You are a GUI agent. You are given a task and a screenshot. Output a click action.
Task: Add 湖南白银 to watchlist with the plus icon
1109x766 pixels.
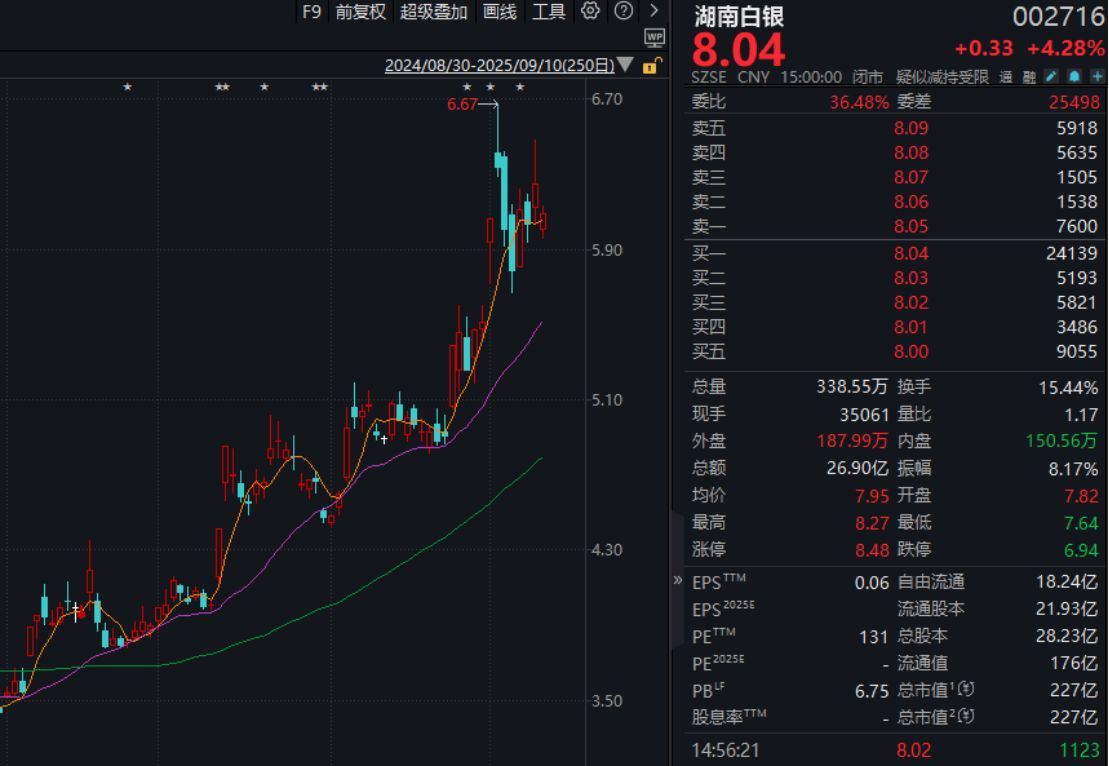tap(1096, 76)
